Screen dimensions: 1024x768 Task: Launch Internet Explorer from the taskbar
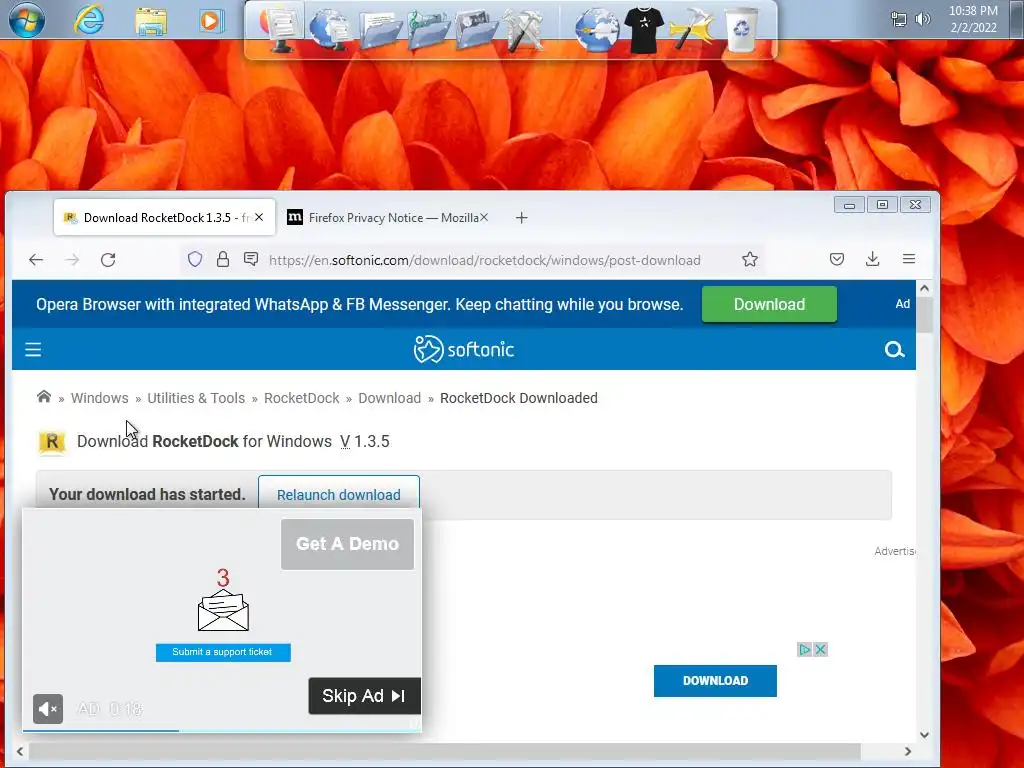[x=89, y=20]
